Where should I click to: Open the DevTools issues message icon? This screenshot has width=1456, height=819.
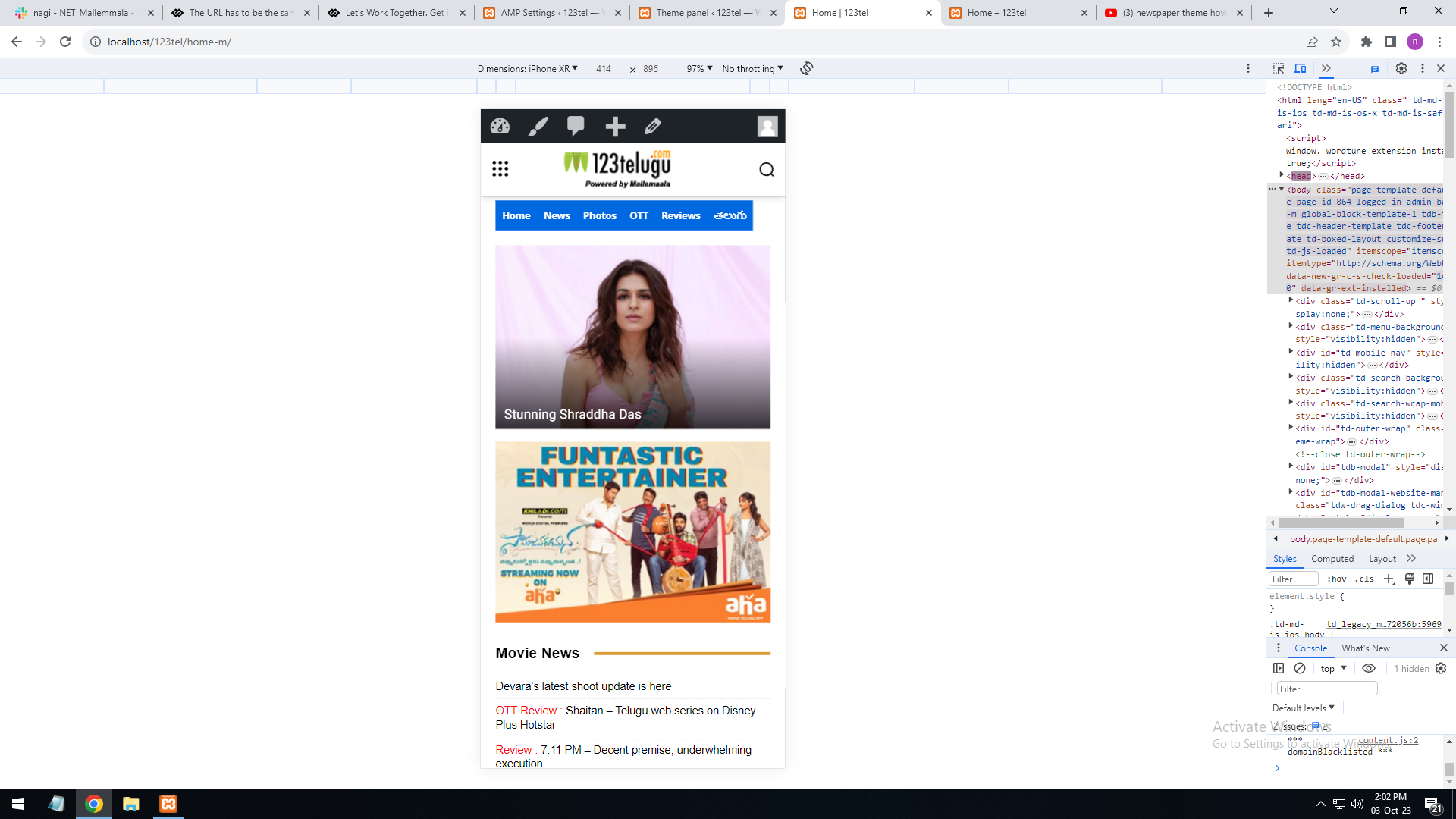pos(1374,69)
